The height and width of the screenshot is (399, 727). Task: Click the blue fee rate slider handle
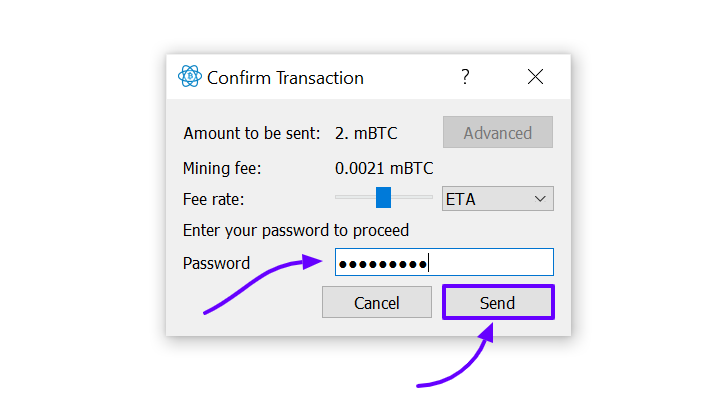[x=383, y=197]
